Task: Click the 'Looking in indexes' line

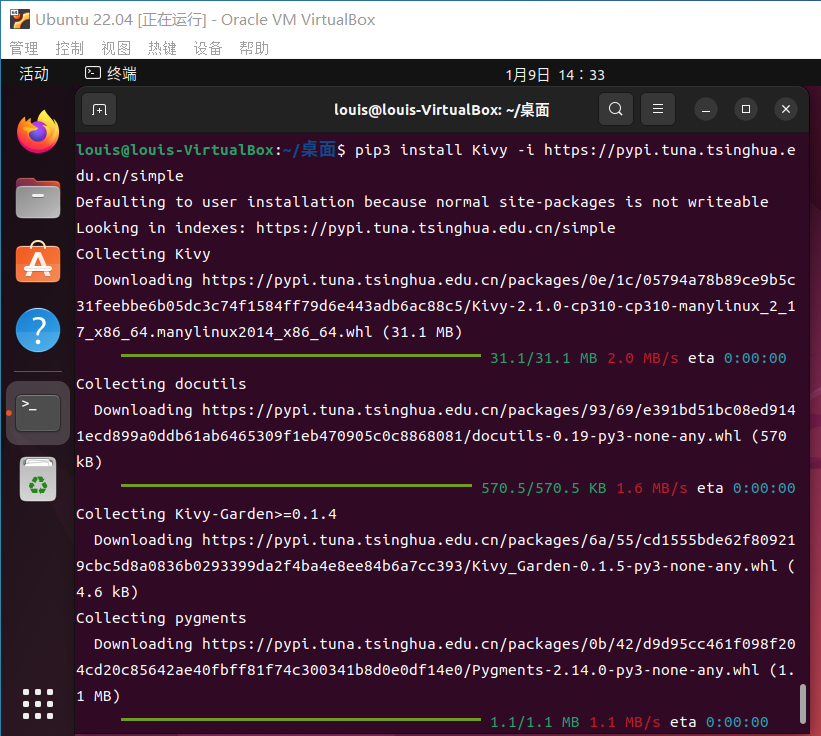Action: tap(346, 228)
